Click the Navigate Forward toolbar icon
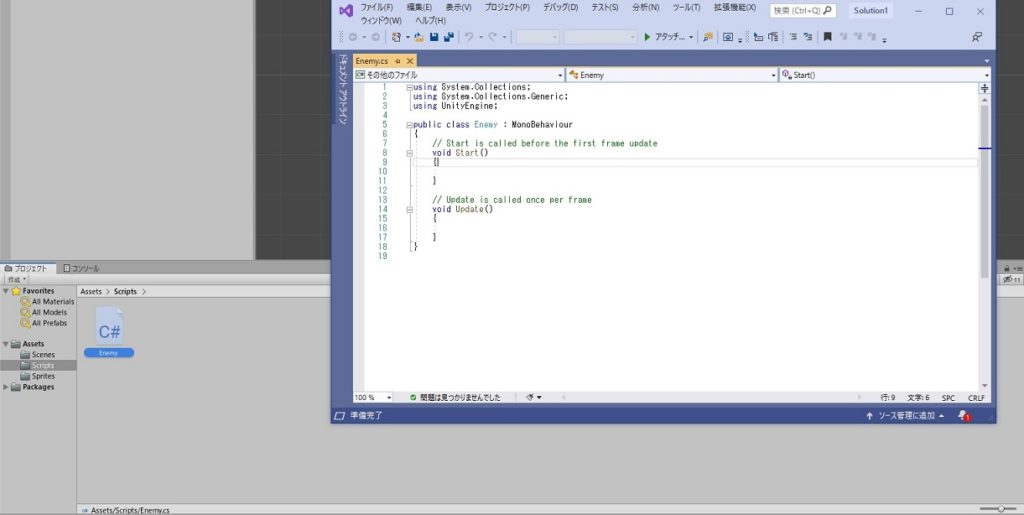The image size is (1024, 515). (x=376, y=37)
